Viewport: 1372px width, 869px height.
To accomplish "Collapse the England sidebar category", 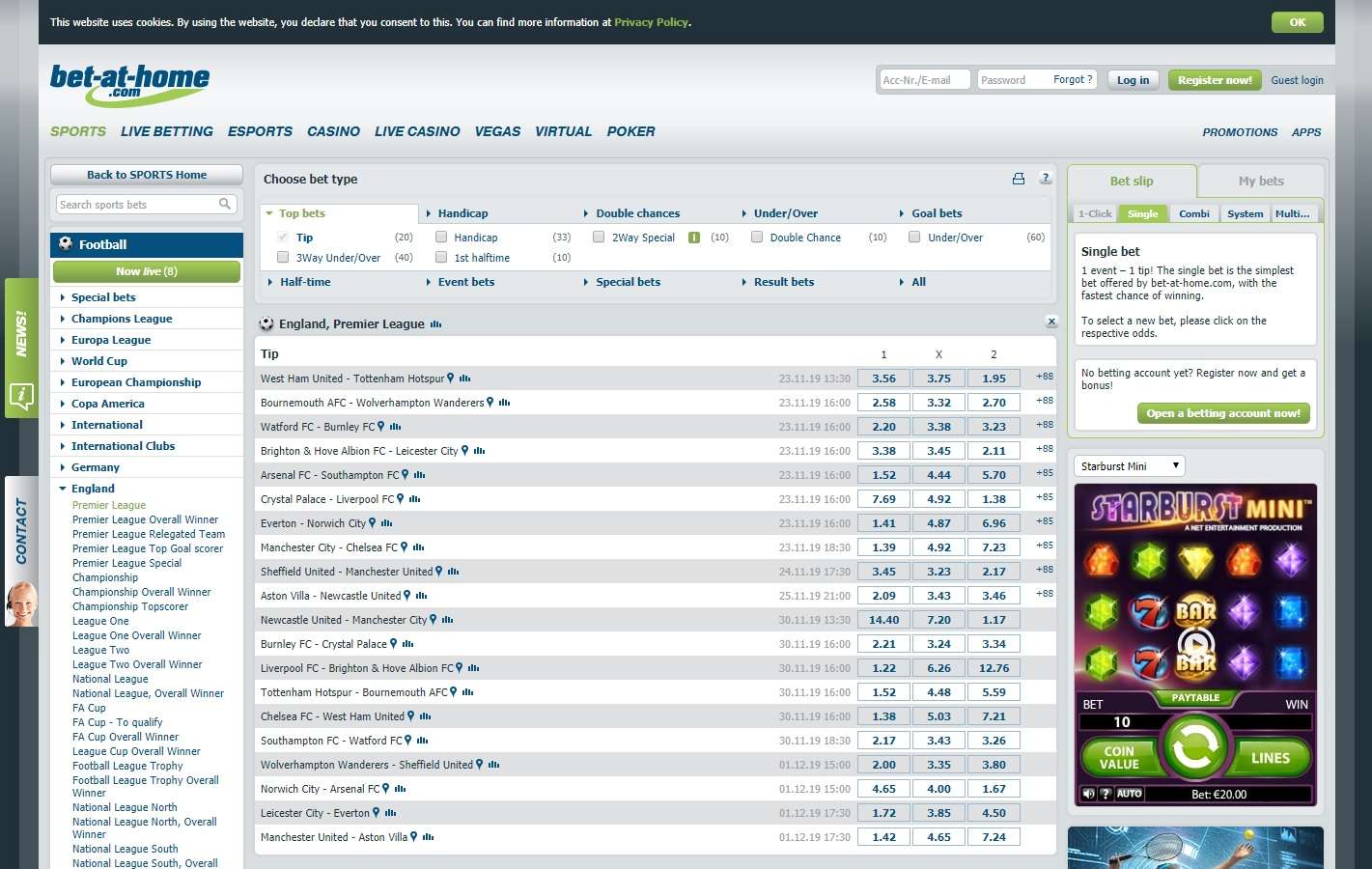I will tap(93, 489).
